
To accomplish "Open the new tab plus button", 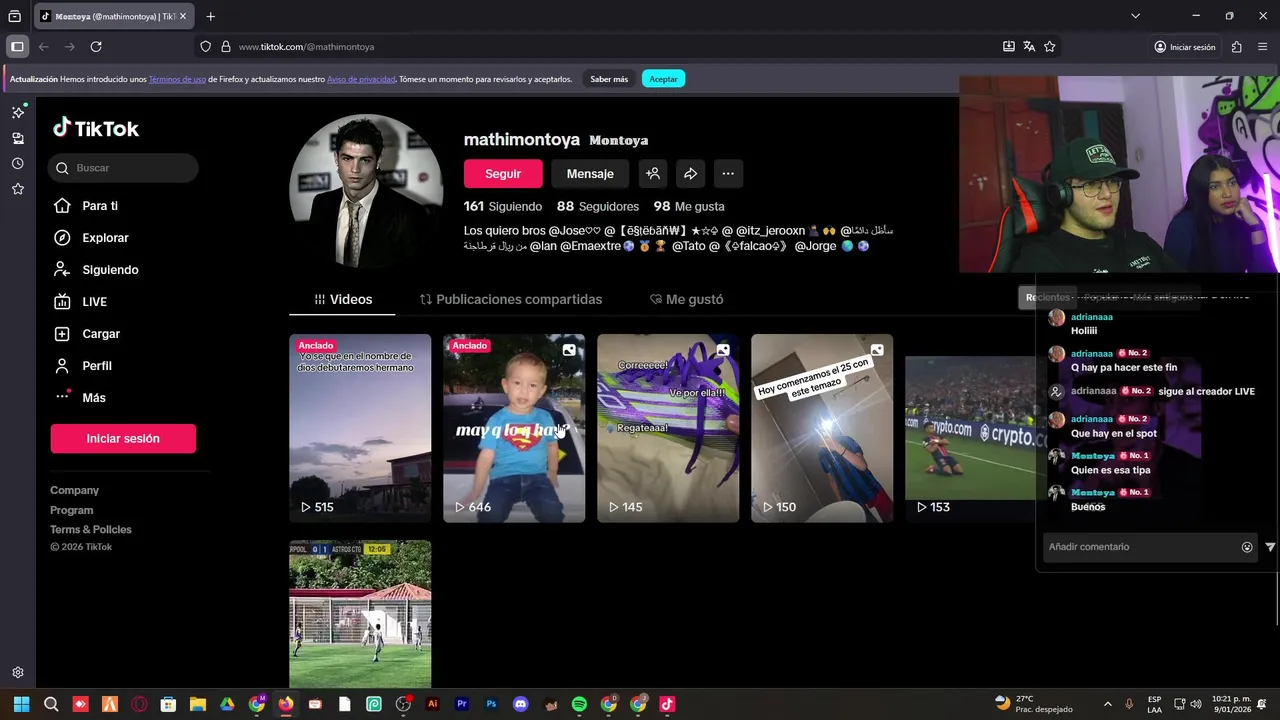I will 210,16.
